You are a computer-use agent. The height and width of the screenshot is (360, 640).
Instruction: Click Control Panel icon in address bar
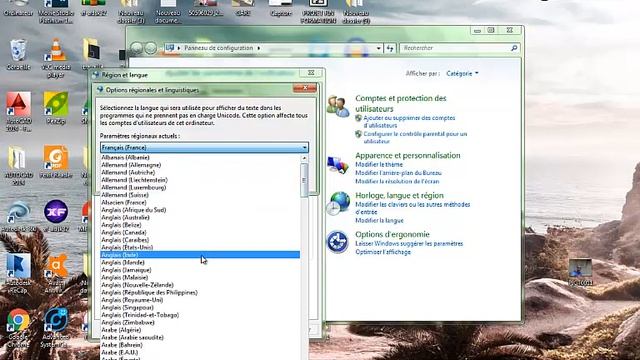click(x=170, y=48)
